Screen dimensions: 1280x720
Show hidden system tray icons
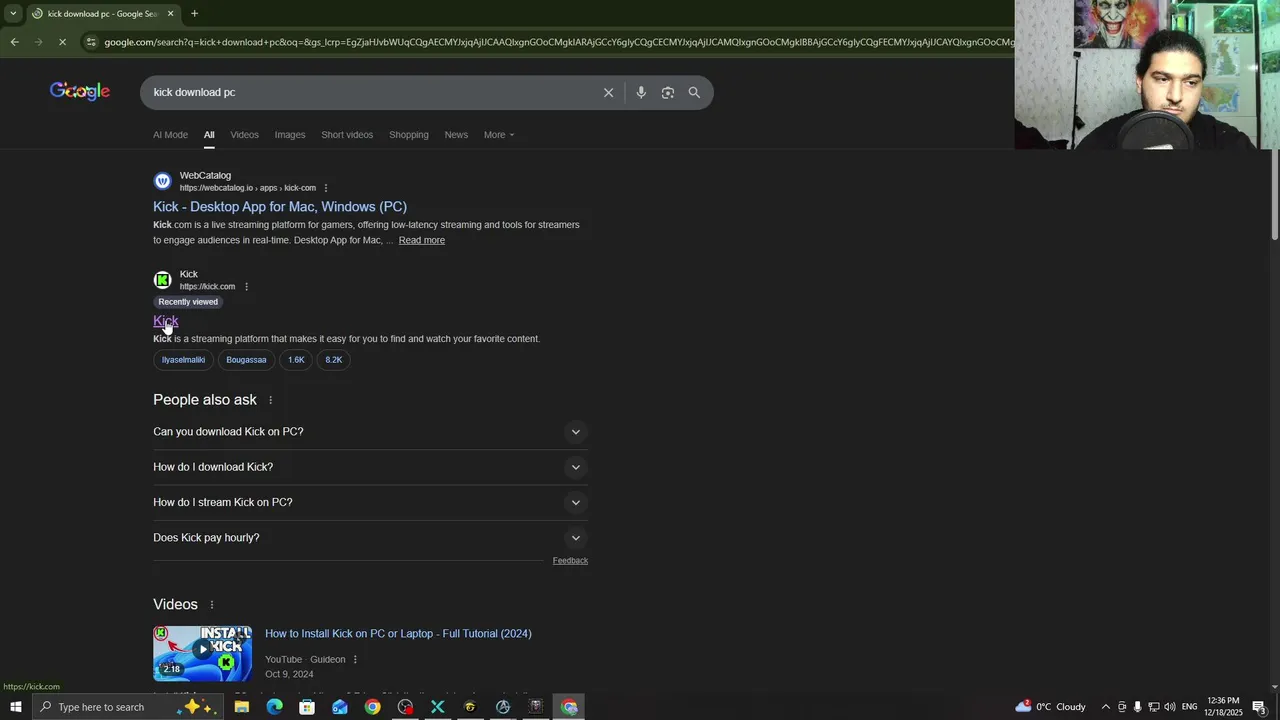pyautogui.click(x=1105, y=707)
